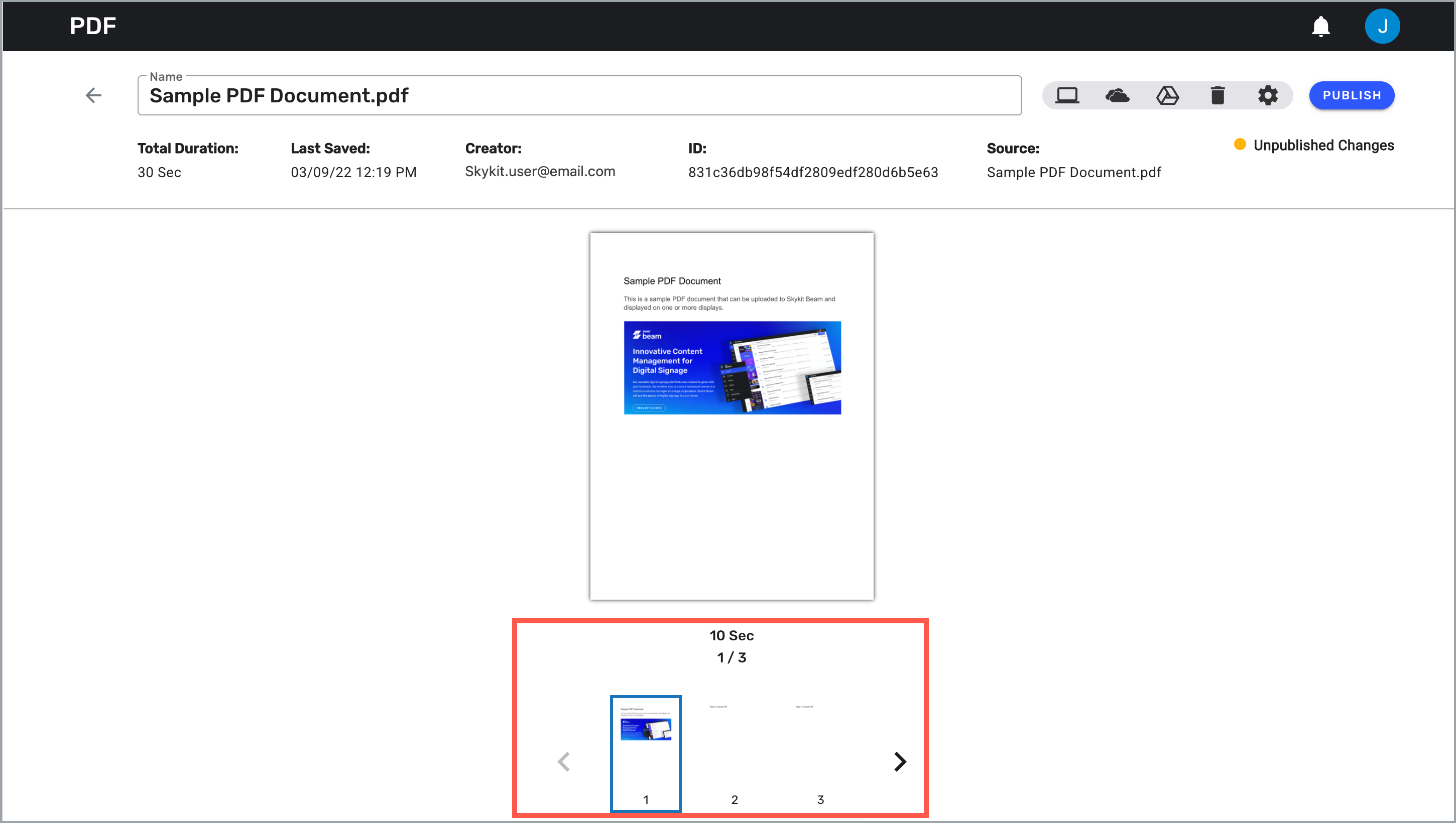The image size is (1456, 823).
Task: Click the user avatar icon
Action: coord(1383,27)
